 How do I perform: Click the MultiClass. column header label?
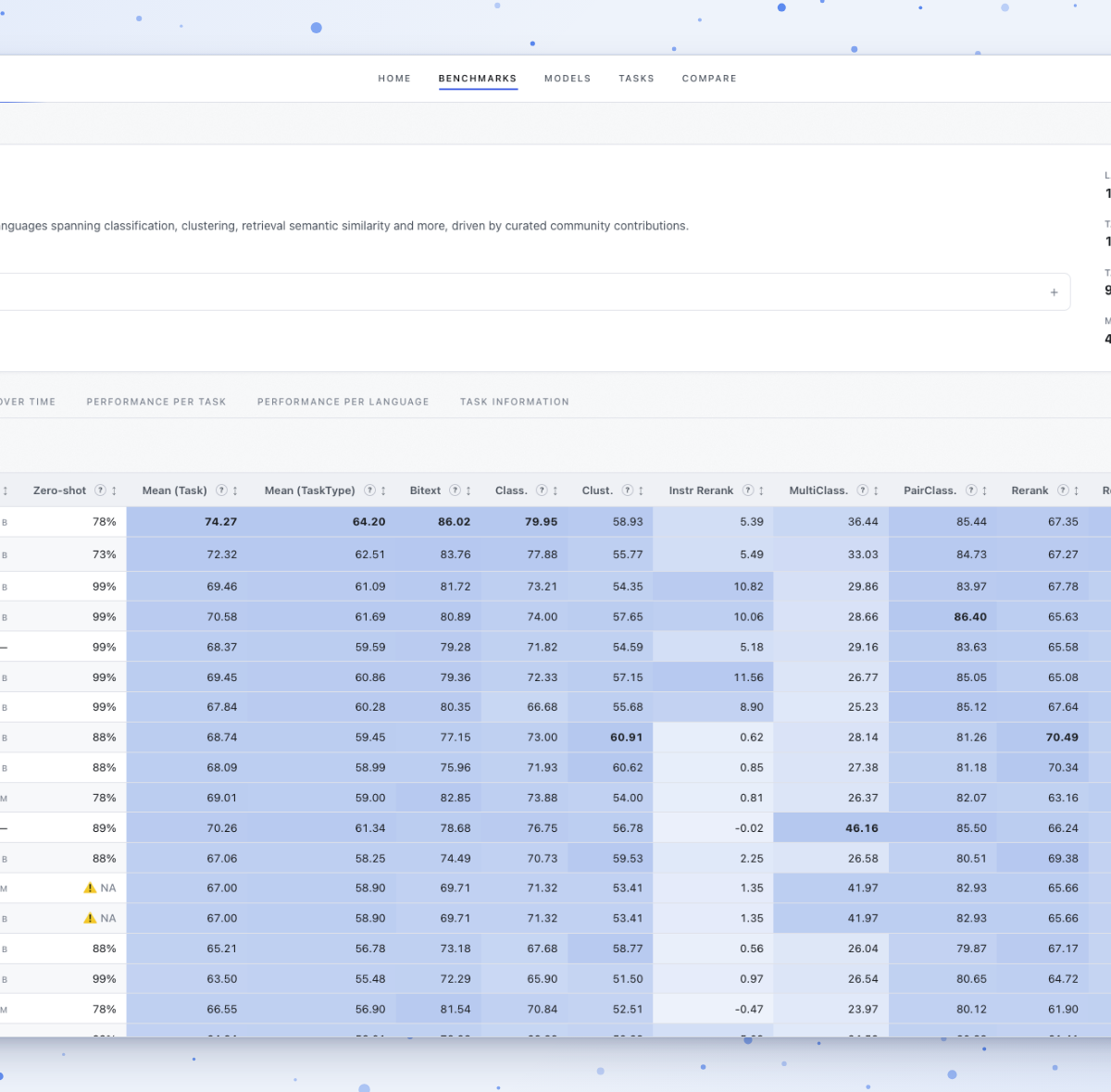click(x=818, y=490)
